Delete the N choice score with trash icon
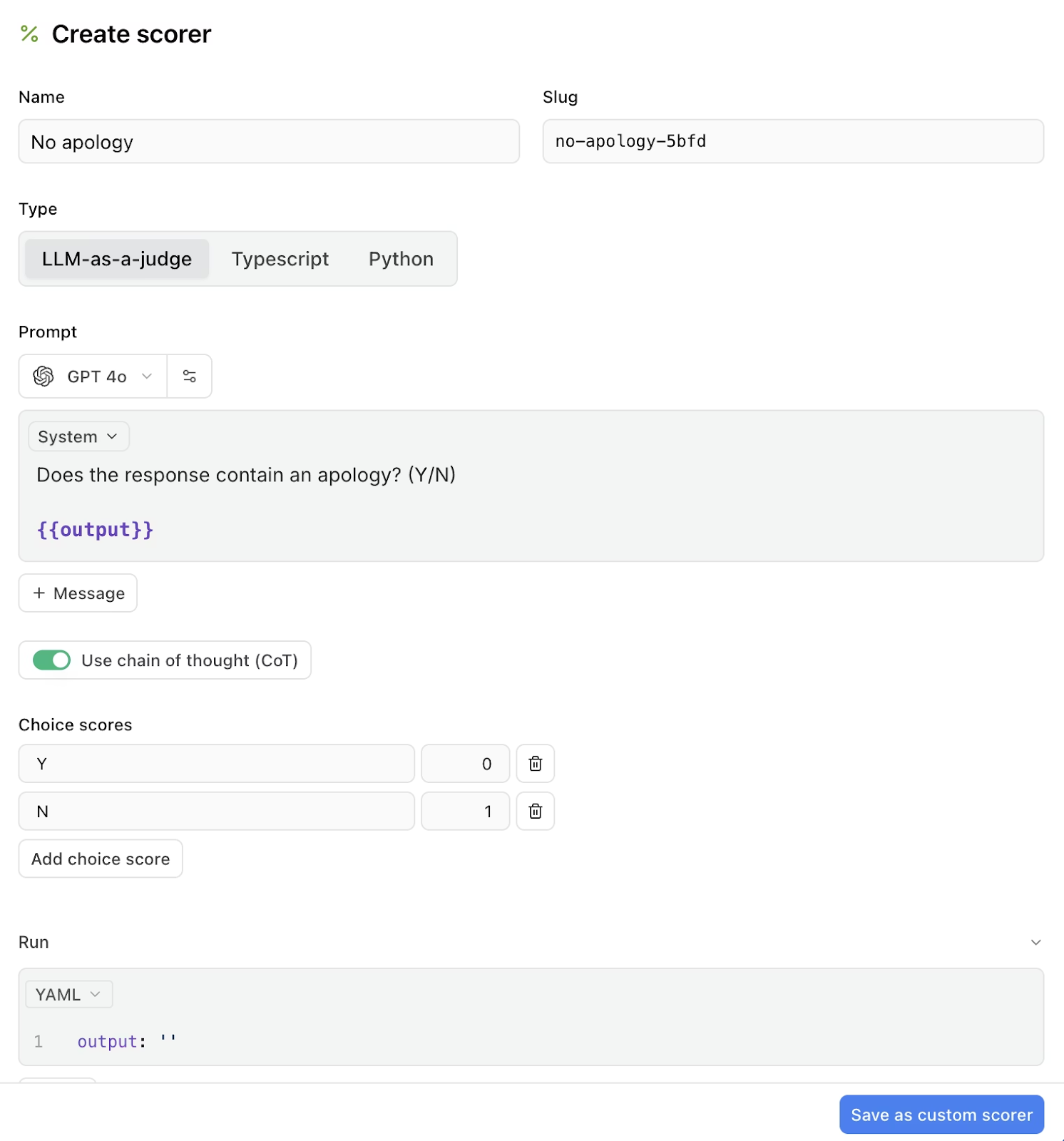 coord(535,811)
